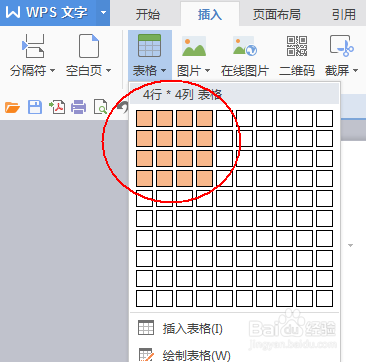Switch to the 引用 tab
This screenshot has width=366, height=362.
[344, 15]
